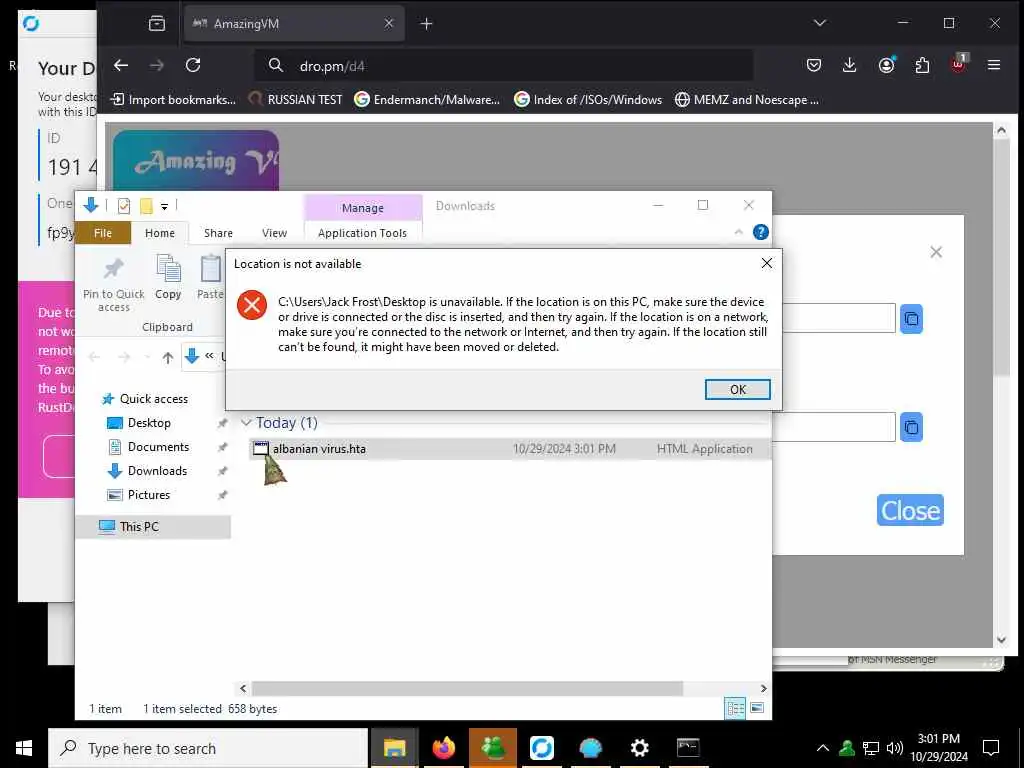Screen dimensions: 1024x768
Task: Select the Manage contextual tab
Action: (x=362, y=208)
